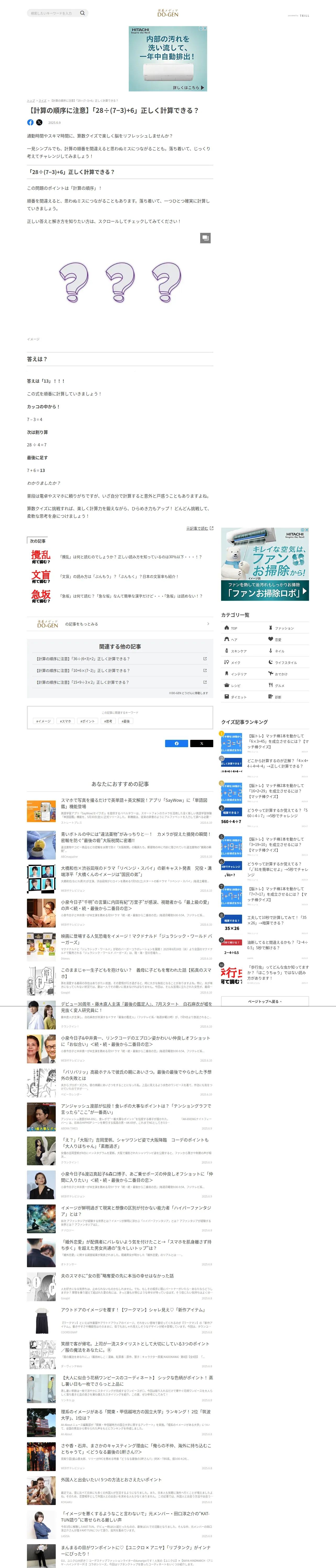Click the メイク category icon
This screenshot has height=1568, width=336.
pos(226,662)
